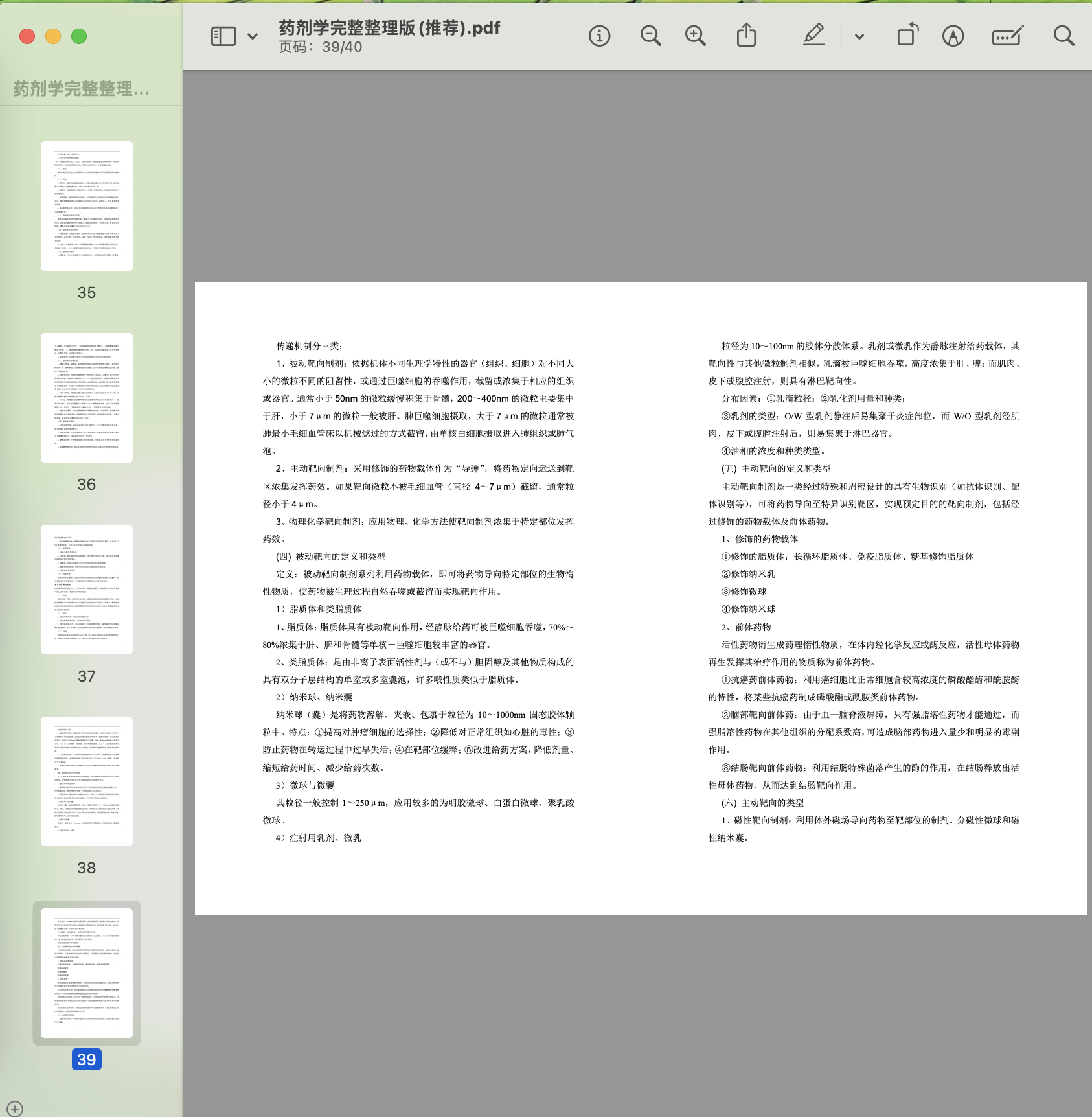Click the Inspector info icon

click(599, 36)
